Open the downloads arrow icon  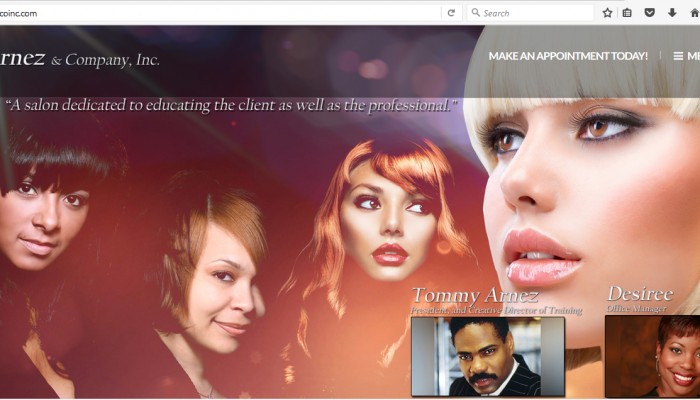[x=672, y=12]
